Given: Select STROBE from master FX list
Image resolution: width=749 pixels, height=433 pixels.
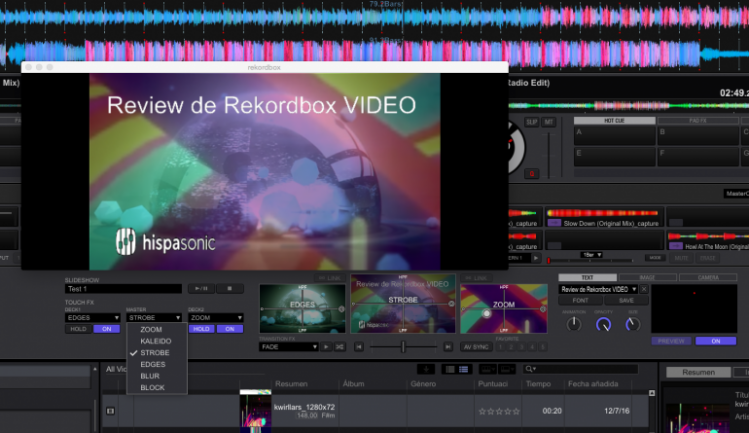Looking at the screenshot, I should pyautogui.click(x=157, y=353).
